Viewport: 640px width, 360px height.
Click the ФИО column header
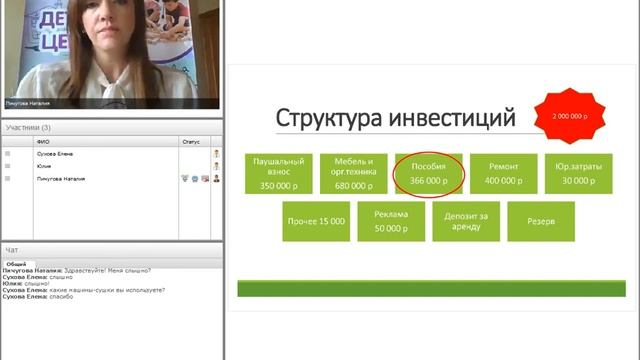point(106,142)
